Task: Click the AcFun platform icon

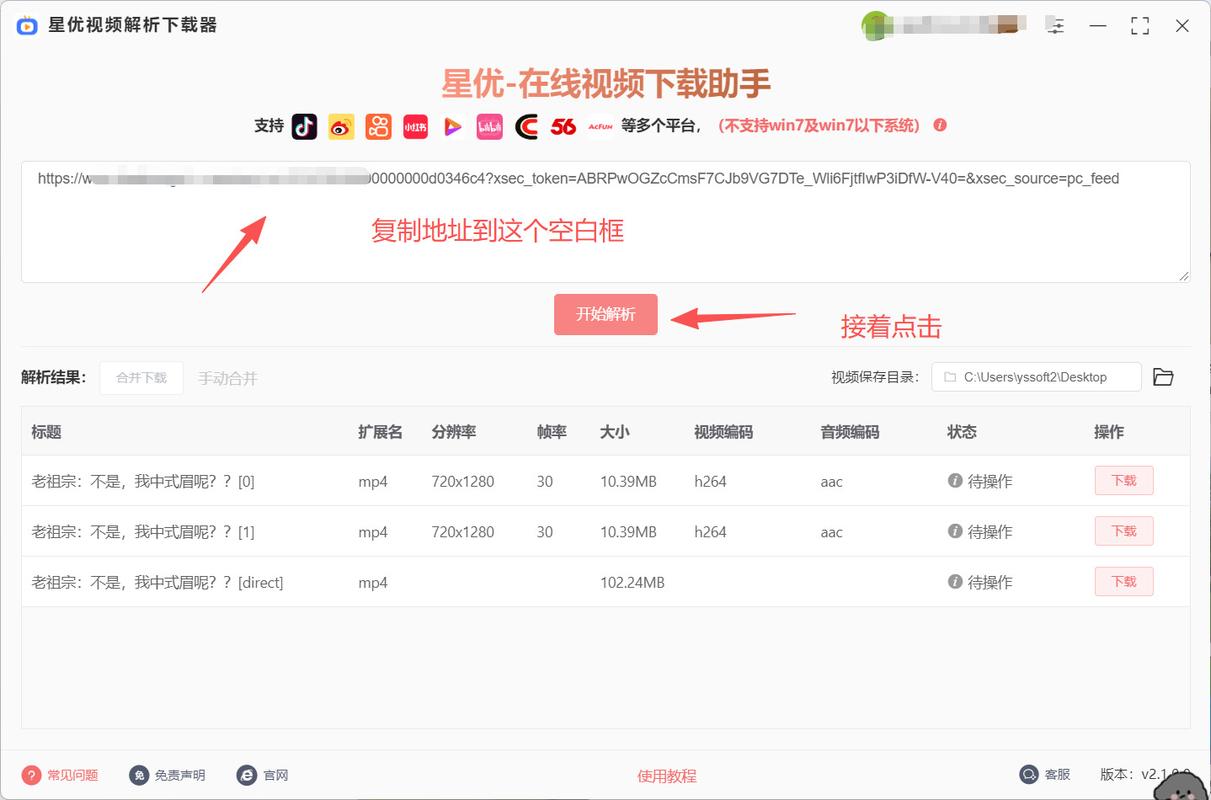Action: click(600, 126)
